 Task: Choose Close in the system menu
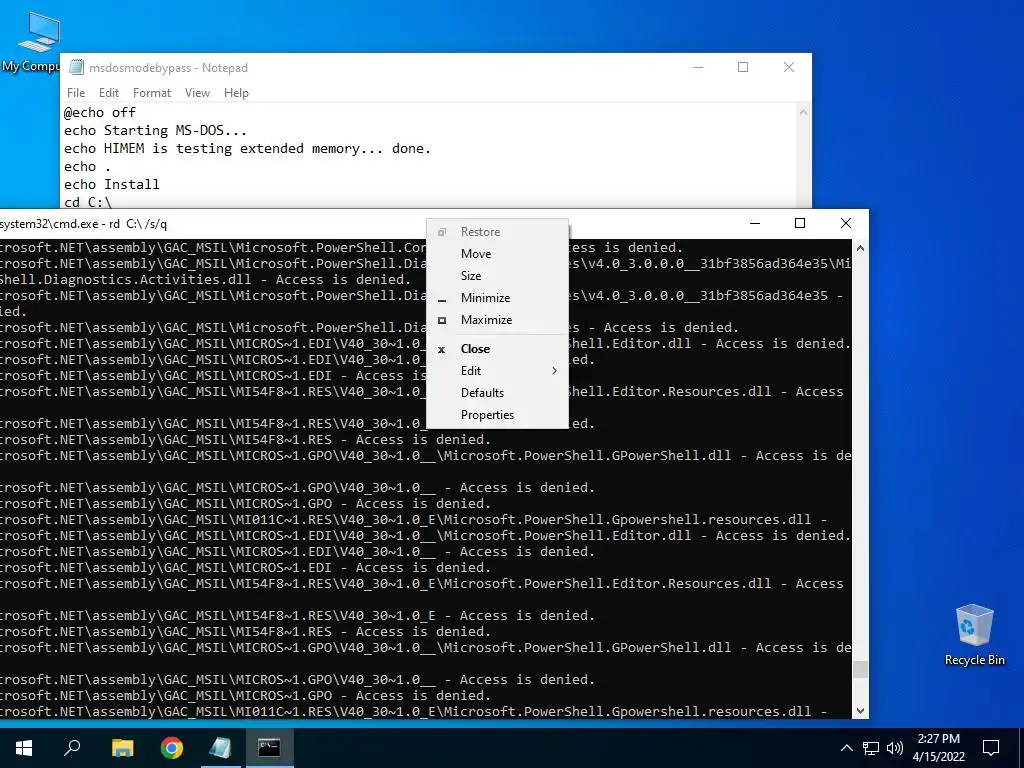coord(497,349)
